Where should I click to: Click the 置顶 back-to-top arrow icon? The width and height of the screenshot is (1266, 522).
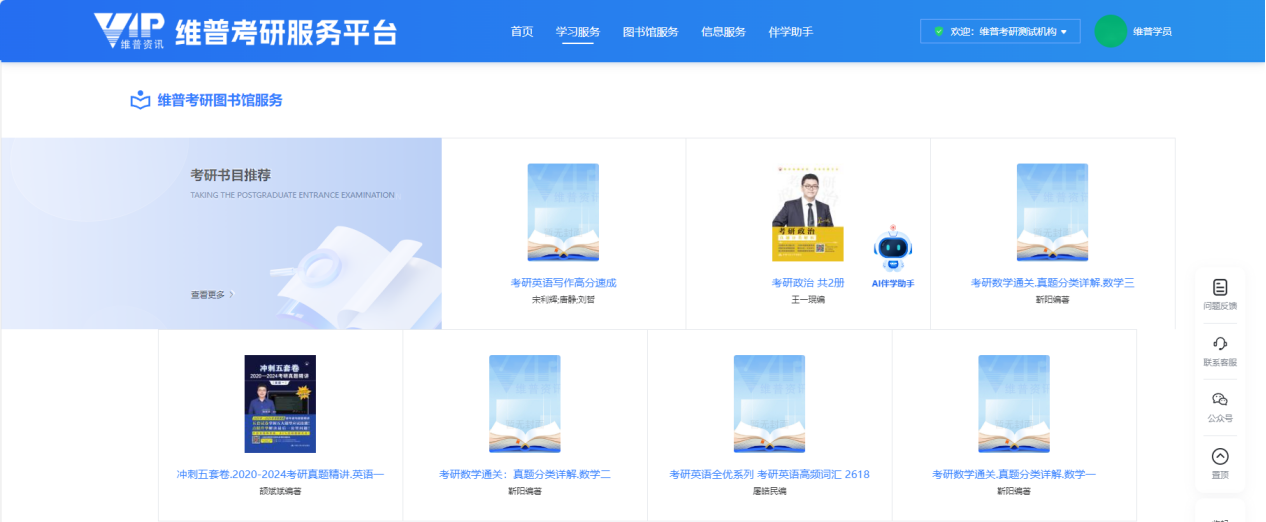coord(1219,457)
